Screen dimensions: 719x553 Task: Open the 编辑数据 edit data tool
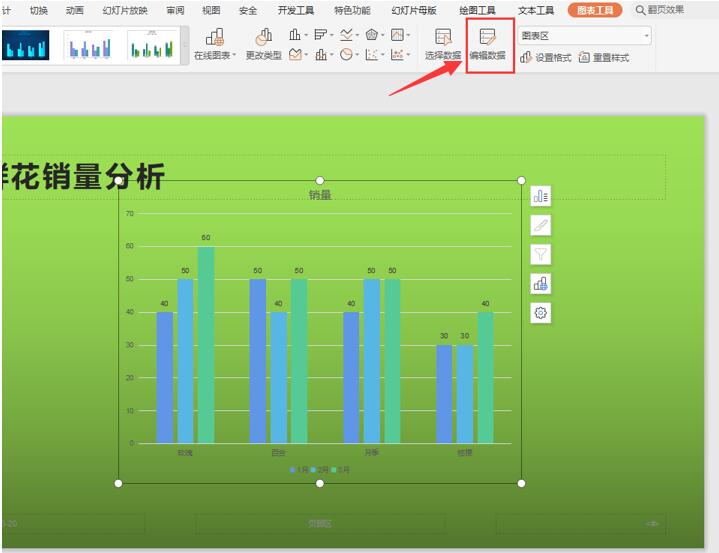(487, 45)
